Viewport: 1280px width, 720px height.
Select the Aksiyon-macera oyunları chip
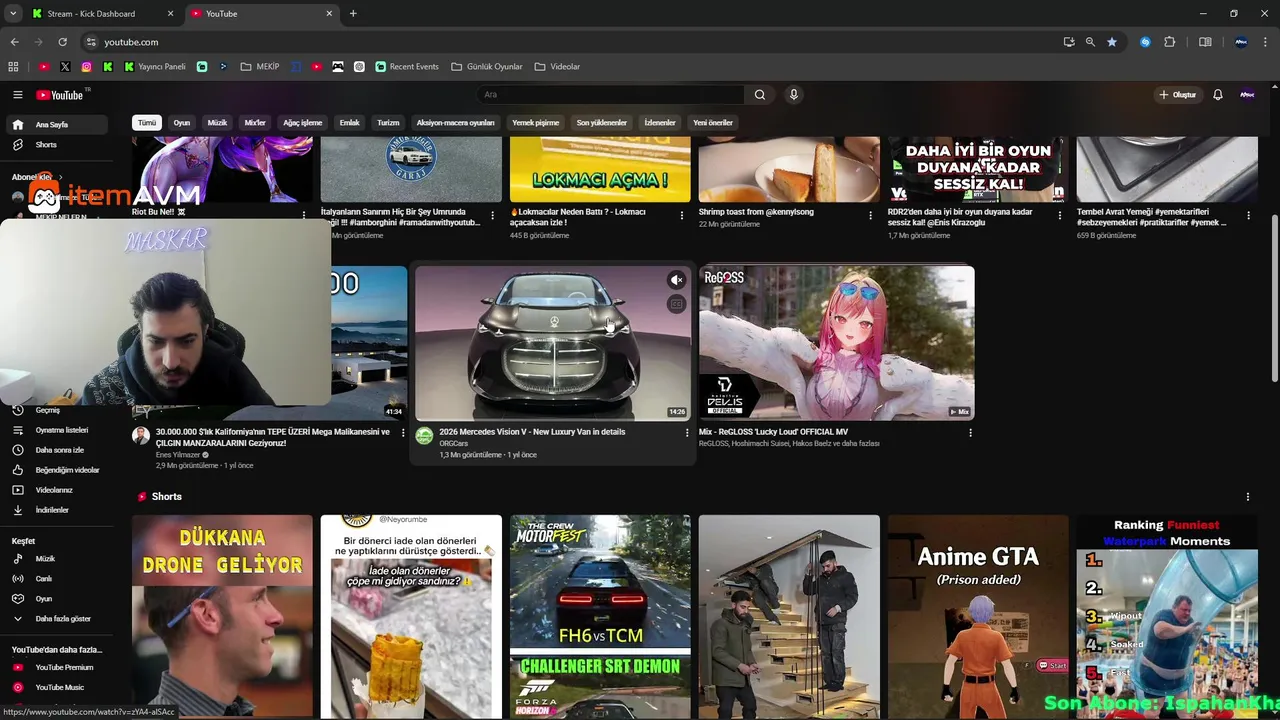coord(456,123)
